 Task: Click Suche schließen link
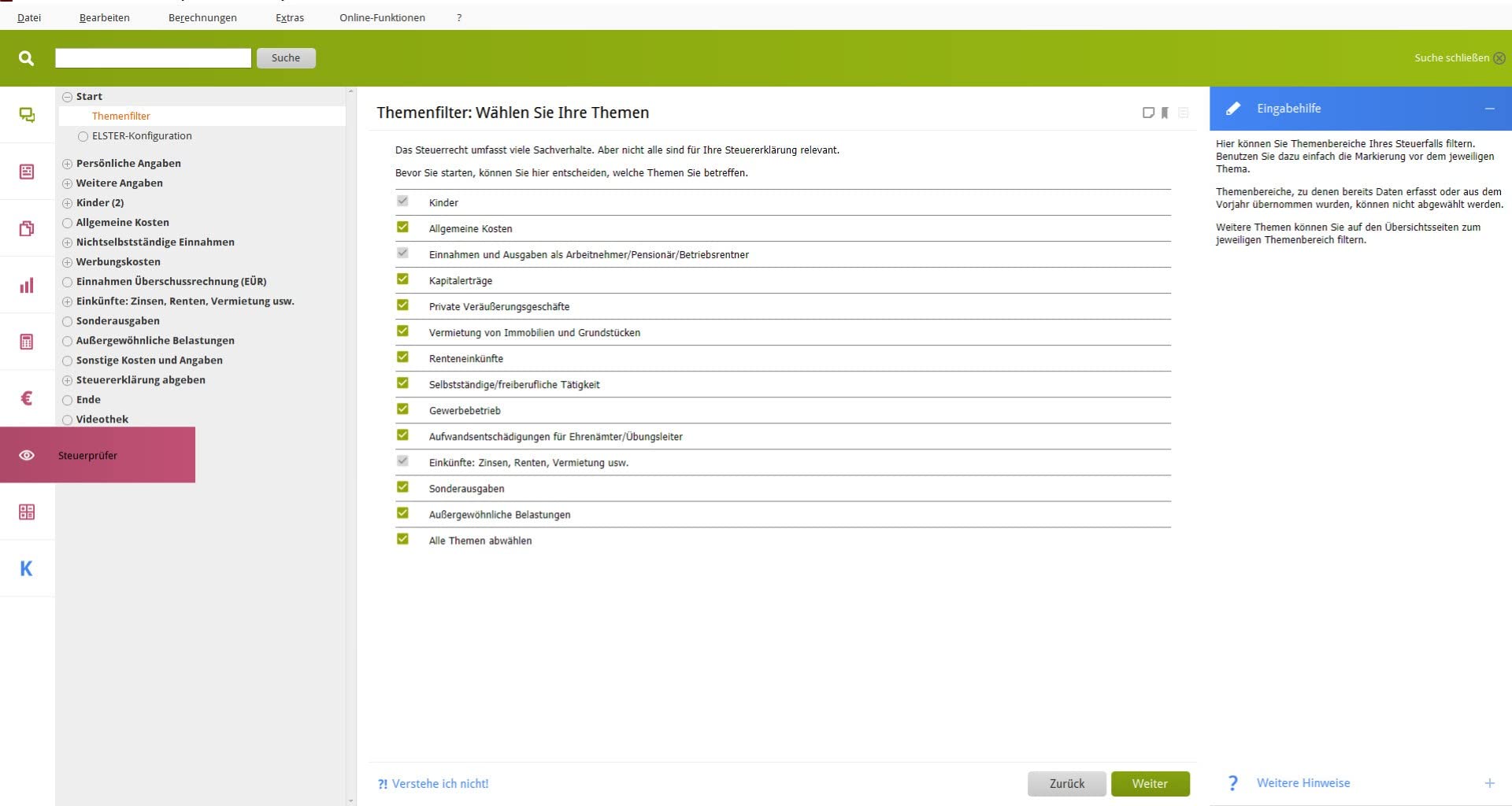[1451, 58]
